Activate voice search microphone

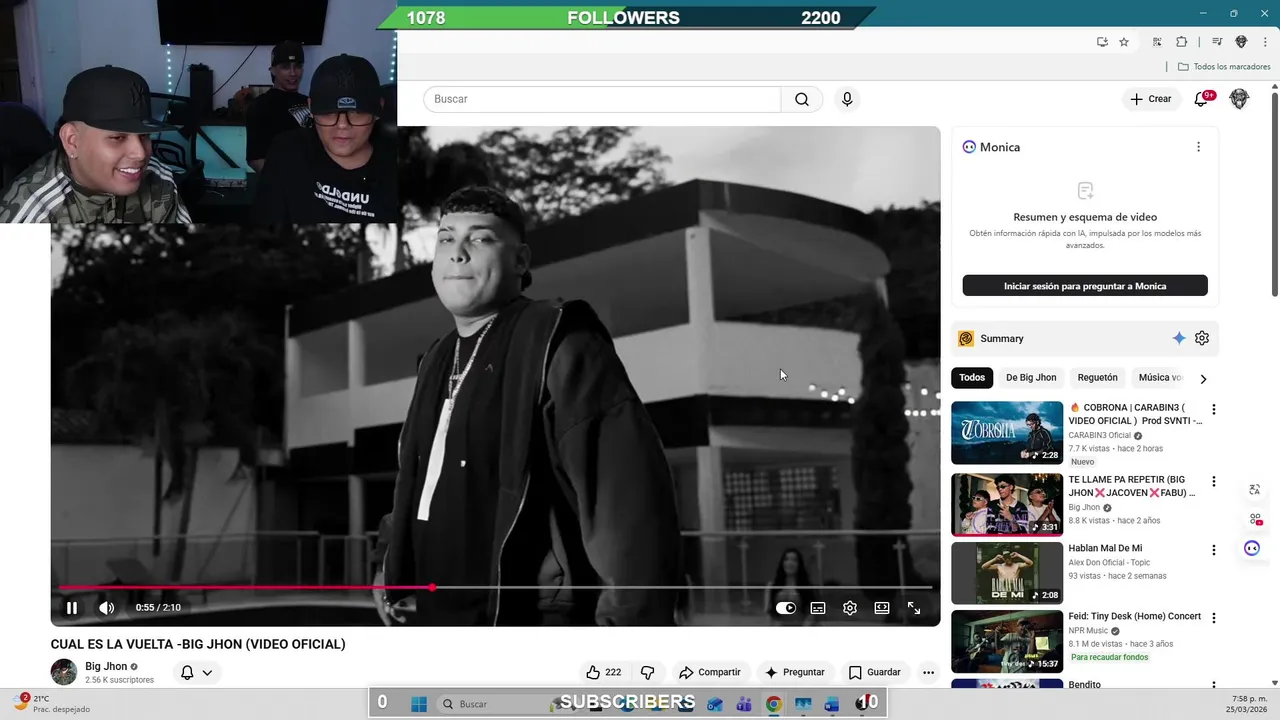(847, 99)
